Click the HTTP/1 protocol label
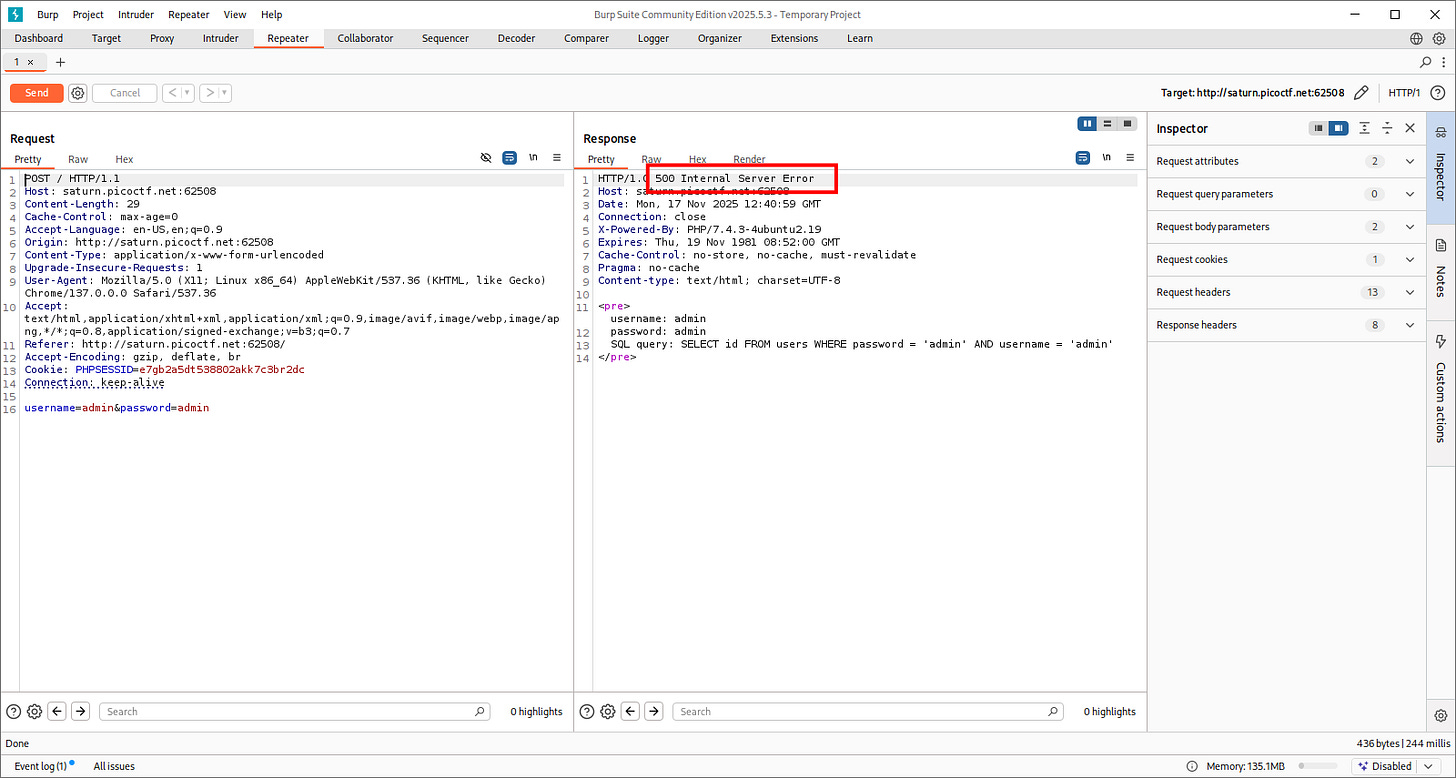This screenshot has height=778, width=1456. click(x=1404, y=93)
